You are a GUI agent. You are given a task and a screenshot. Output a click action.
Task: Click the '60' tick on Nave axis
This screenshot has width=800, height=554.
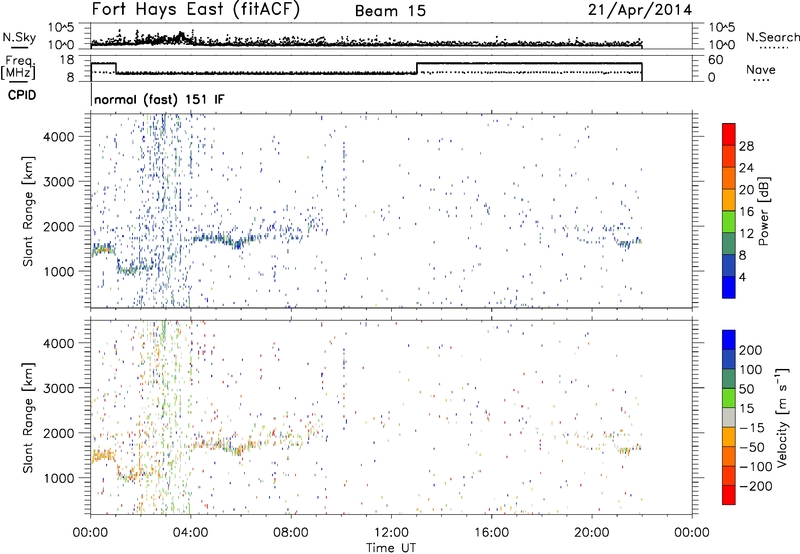715,60
